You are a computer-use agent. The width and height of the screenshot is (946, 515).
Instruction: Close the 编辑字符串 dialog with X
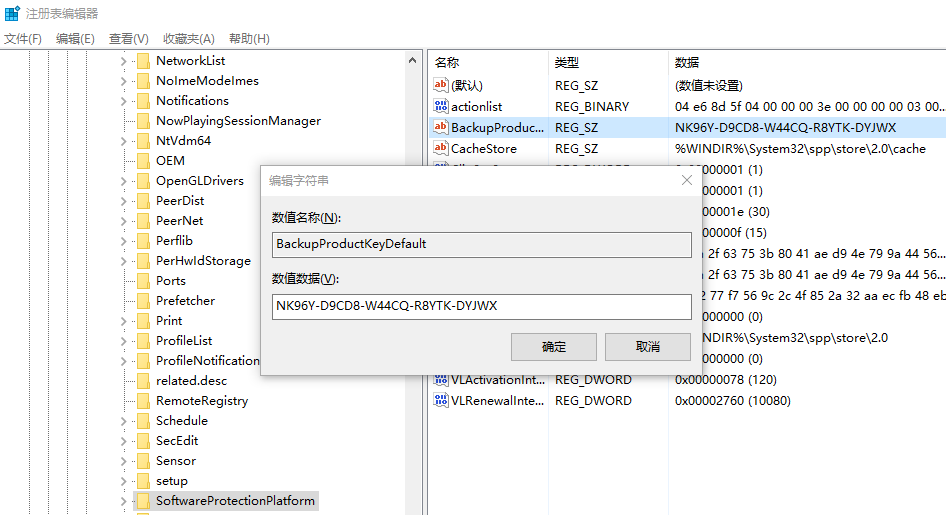tap(687, 180)
